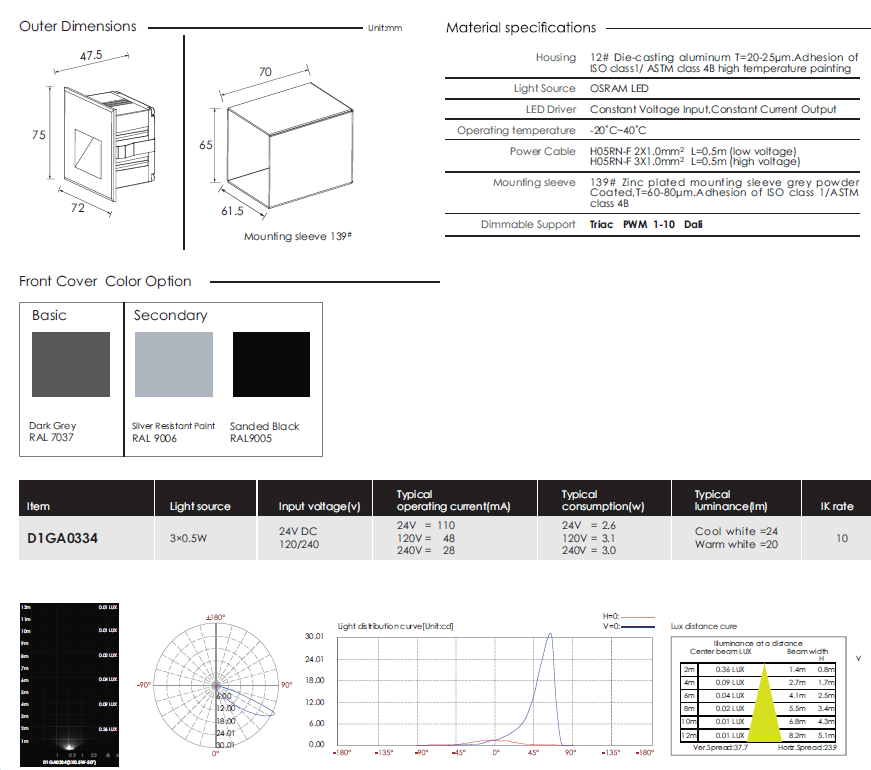871x770 pixels.
Task: Select the Sanded Black RAL9005 swatch
Action: pyautogui.click(x=271, y=366)
